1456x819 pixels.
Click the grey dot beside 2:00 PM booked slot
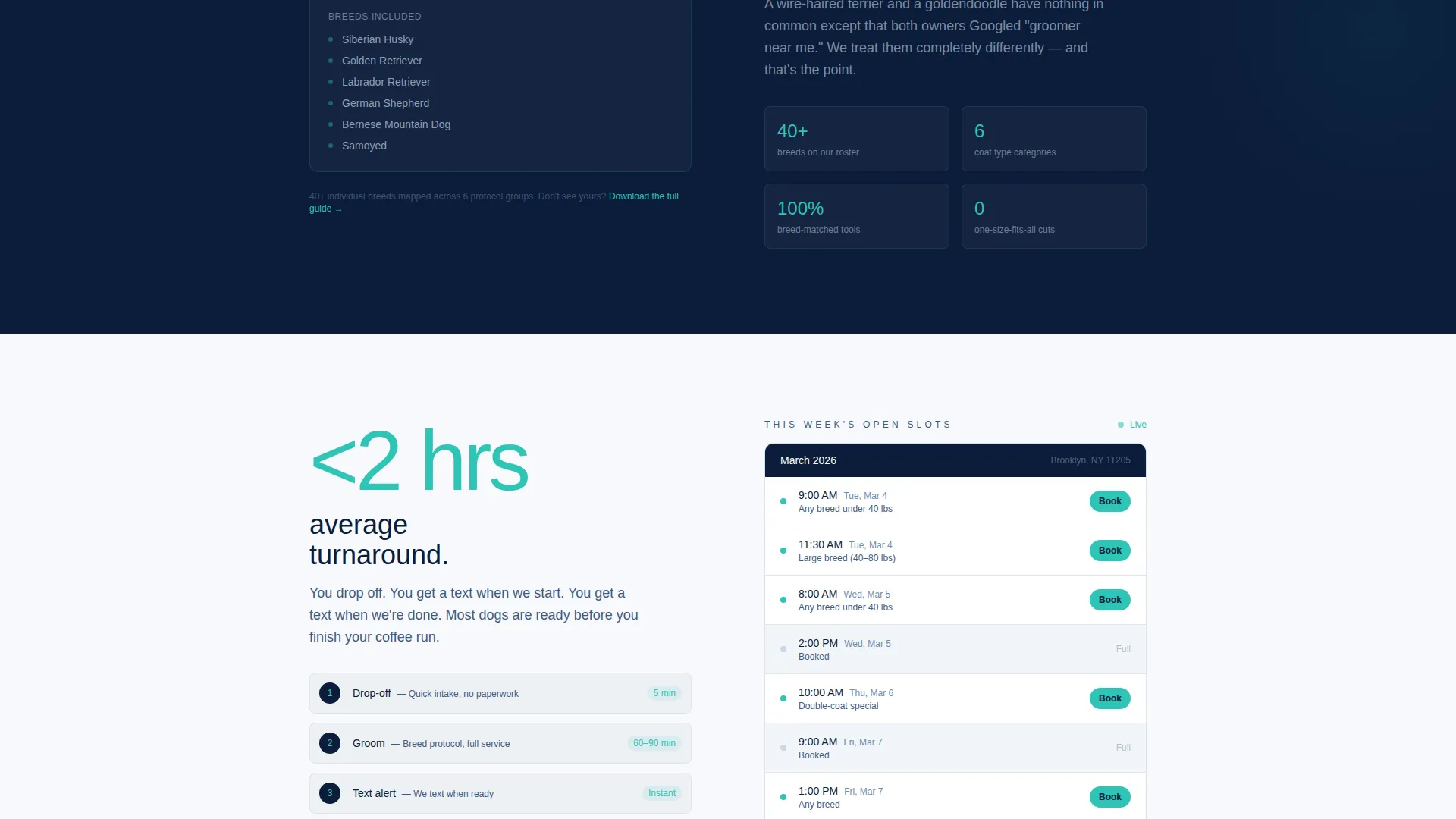click(783, 649)
